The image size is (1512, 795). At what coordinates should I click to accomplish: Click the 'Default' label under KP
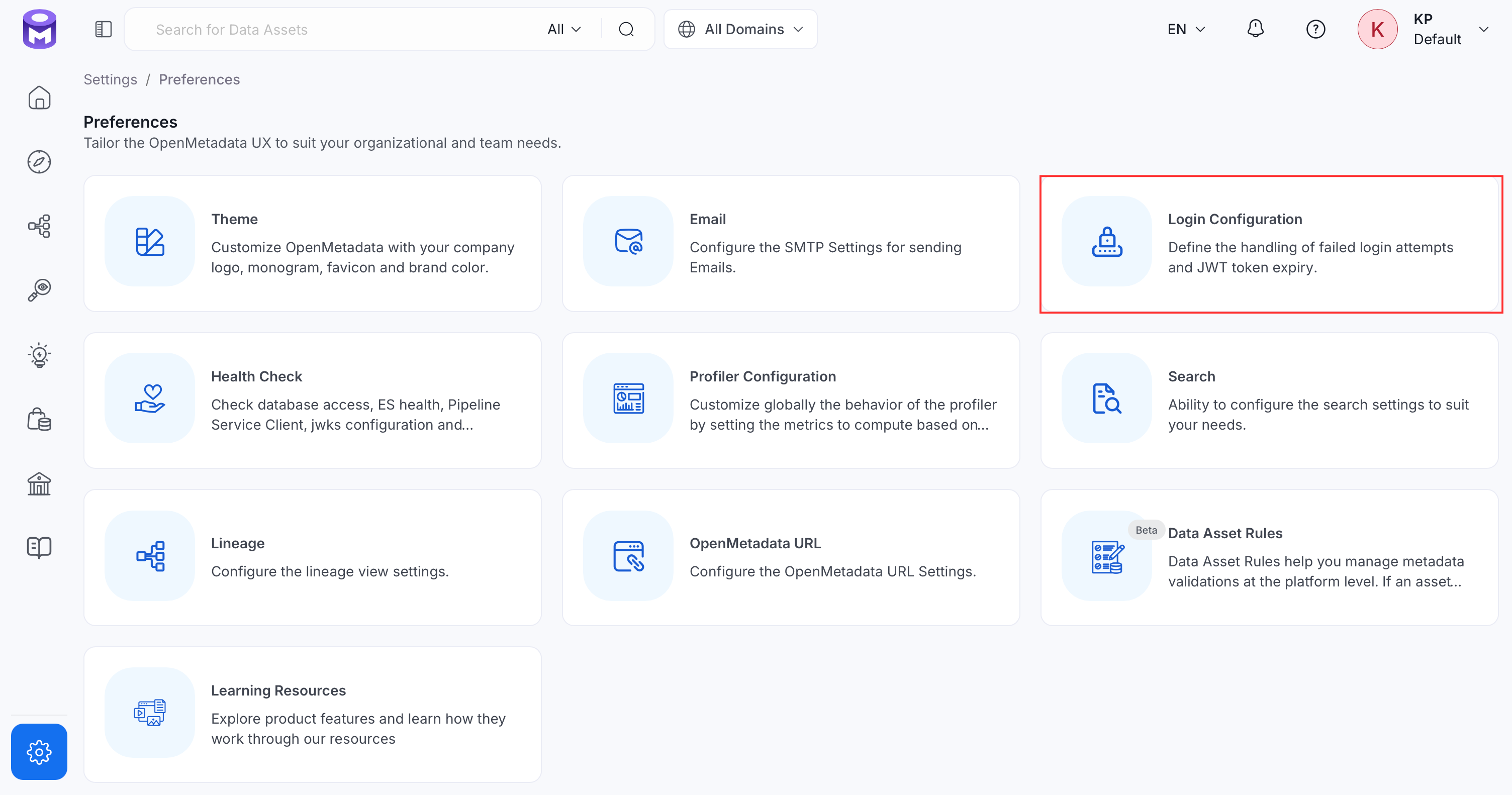[x=1437, y=39]
